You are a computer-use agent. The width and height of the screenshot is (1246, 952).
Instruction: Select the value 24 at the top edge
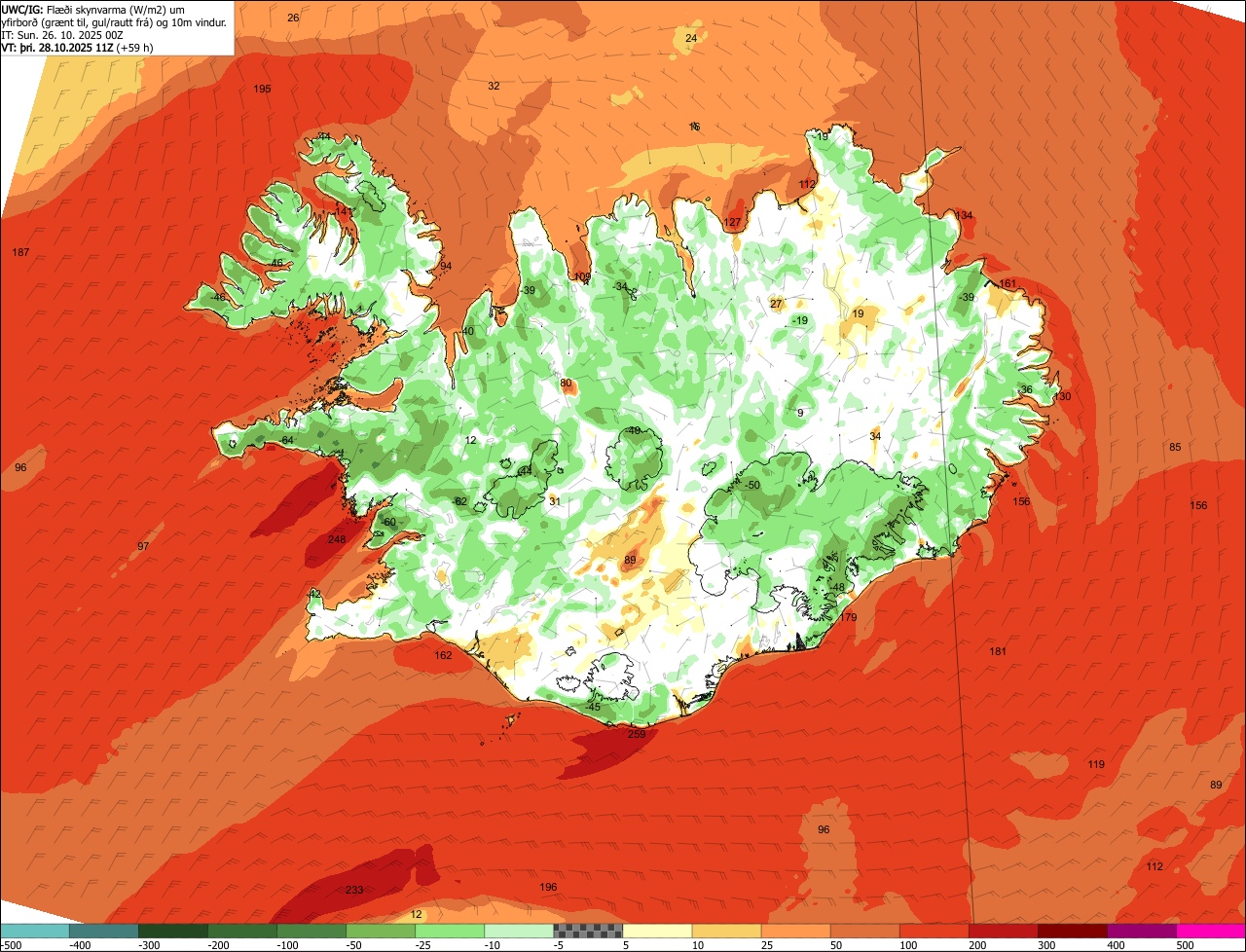pos(691,38)
